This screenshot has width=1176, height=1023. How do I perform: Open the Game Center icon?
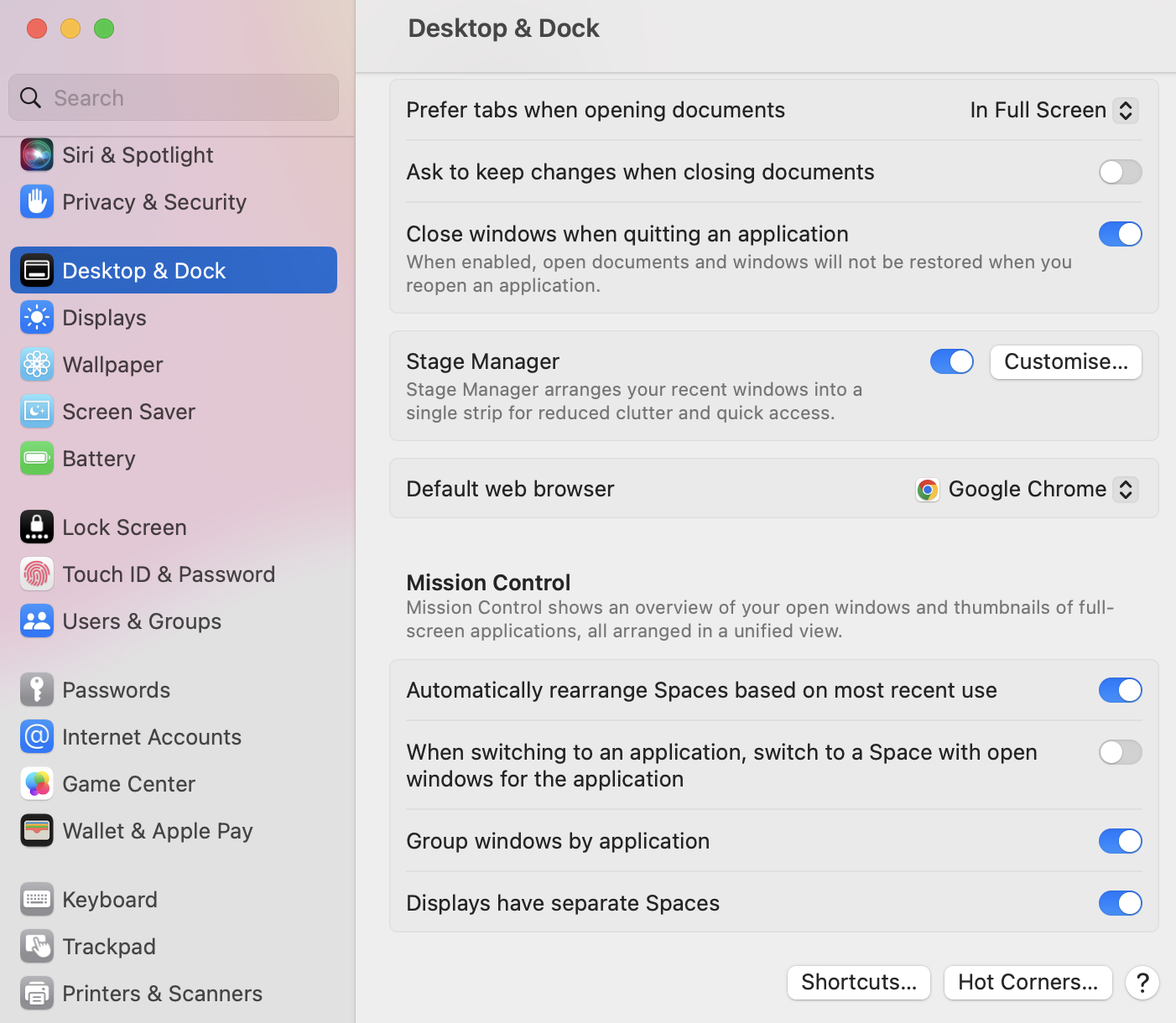click(37, 784)
